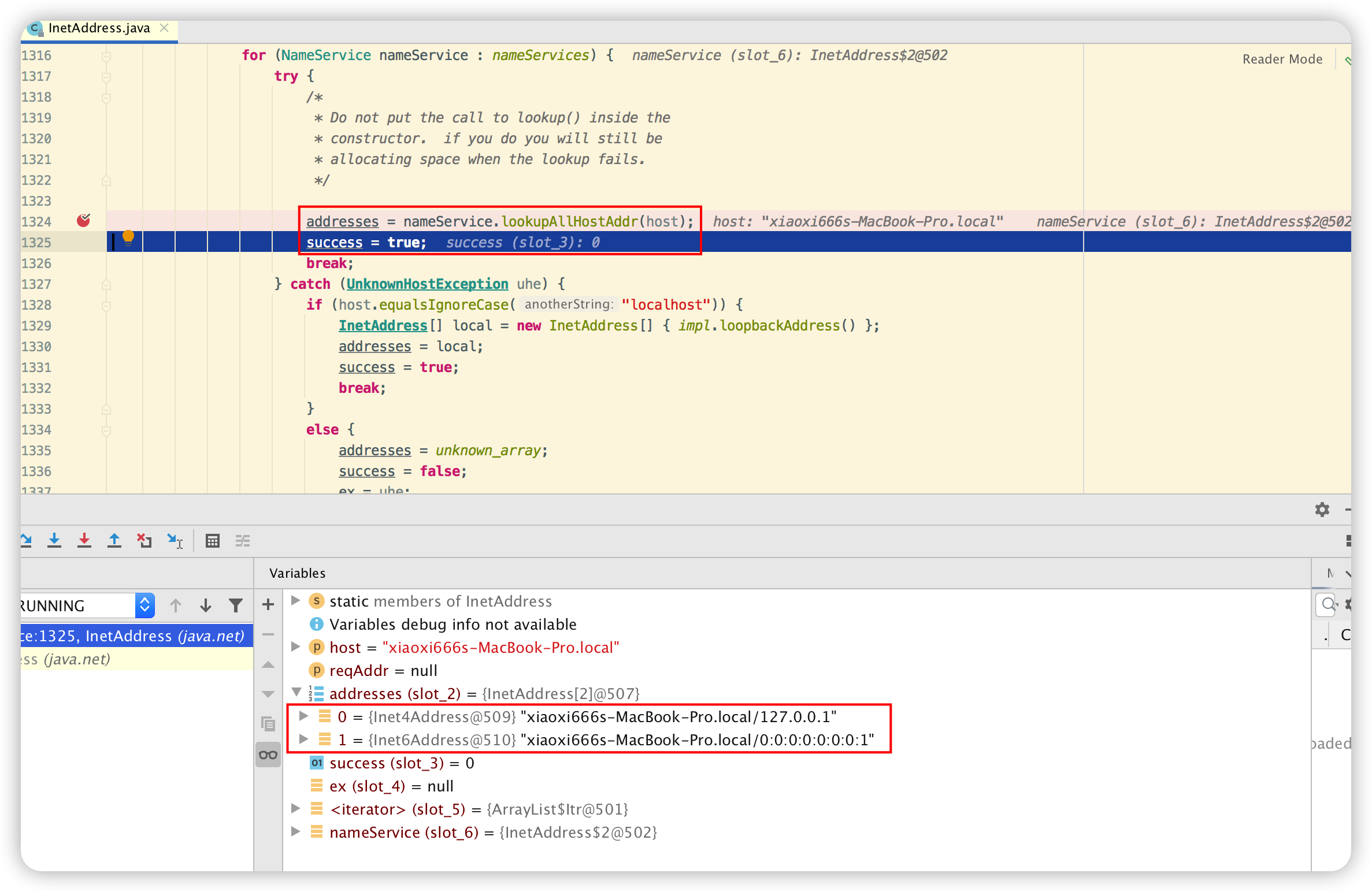Expand the host variable node

pyautogui.click(x=295, y=647)
